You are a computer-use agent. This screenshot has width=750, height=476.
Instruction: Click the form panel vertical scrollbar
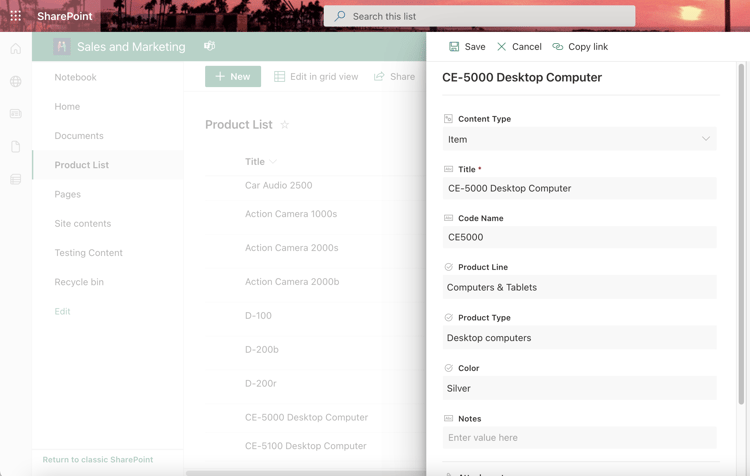coord(741,234)
